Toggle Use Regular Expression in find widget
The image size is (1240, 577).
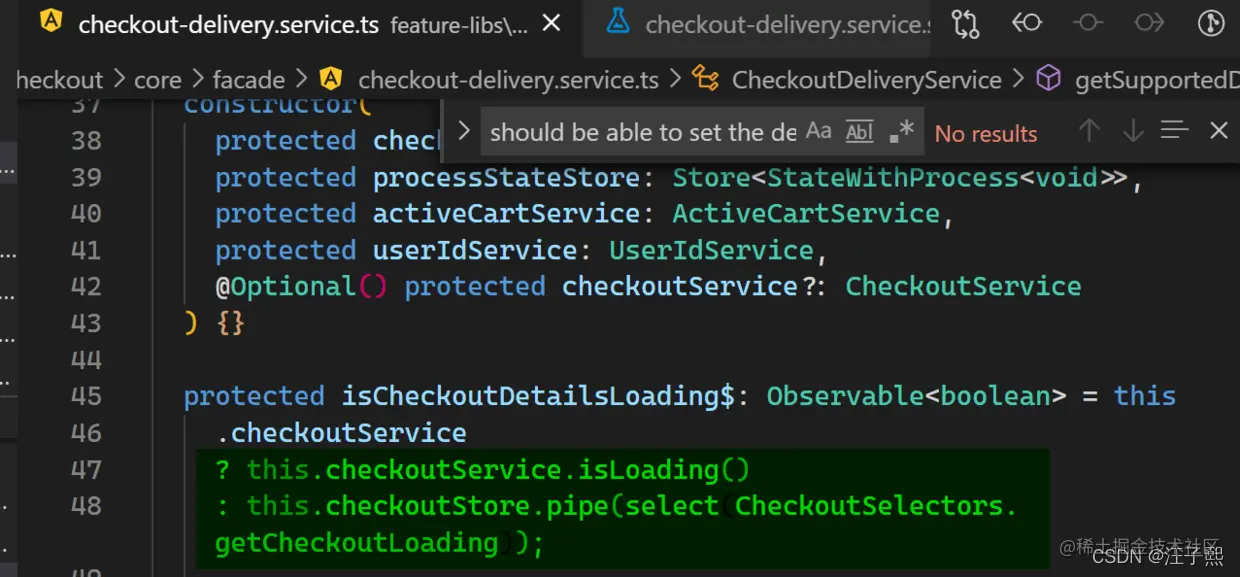tap(901, 131)
